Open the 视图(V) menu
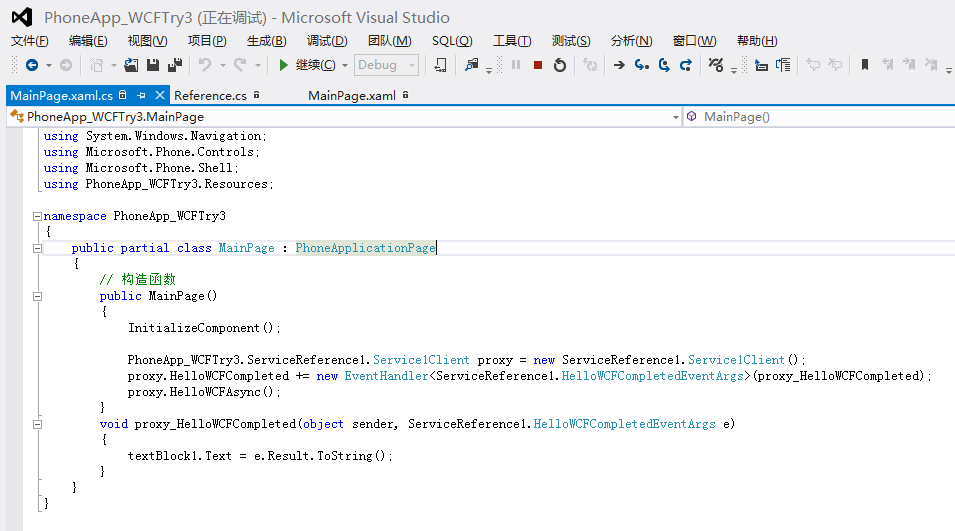The width and height of the screenshot is (955, 531). point(147,41)
